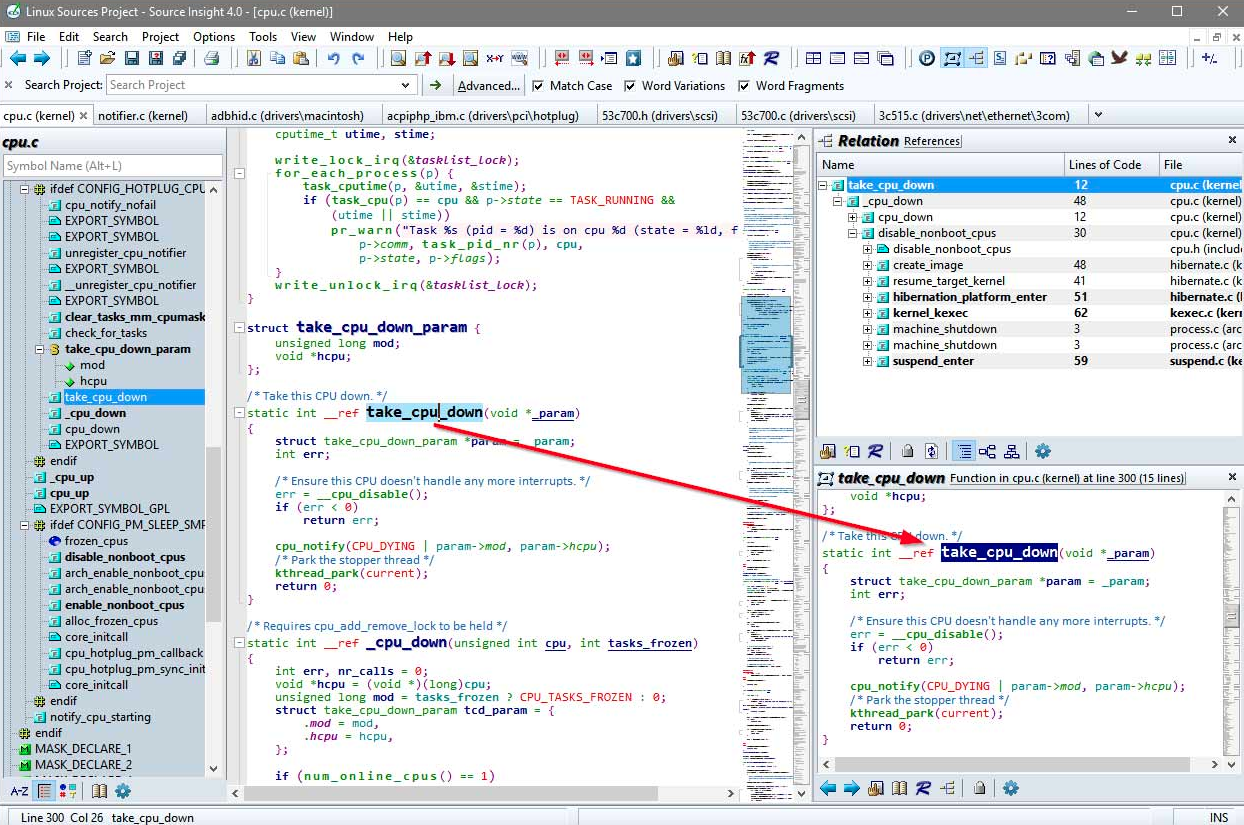Click the Project Window 'P' icon
Viewport: 1244px width, 825px height.
coord(927,59)
